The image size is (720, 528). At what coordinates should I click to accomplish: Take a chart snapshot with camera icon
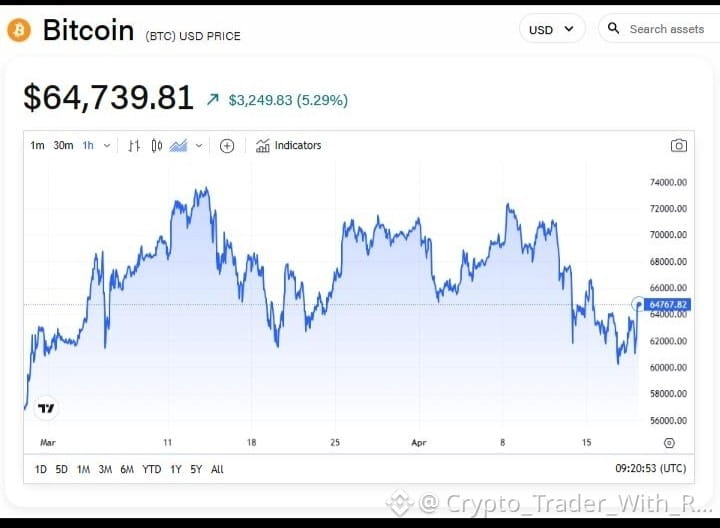(679, 146)
